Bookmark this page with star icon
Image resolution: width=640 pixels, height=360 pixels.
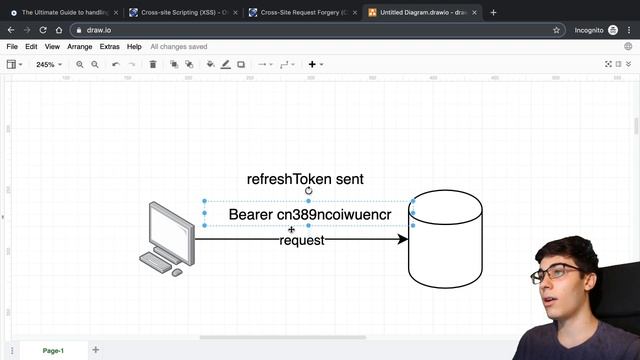click(556, 30)
